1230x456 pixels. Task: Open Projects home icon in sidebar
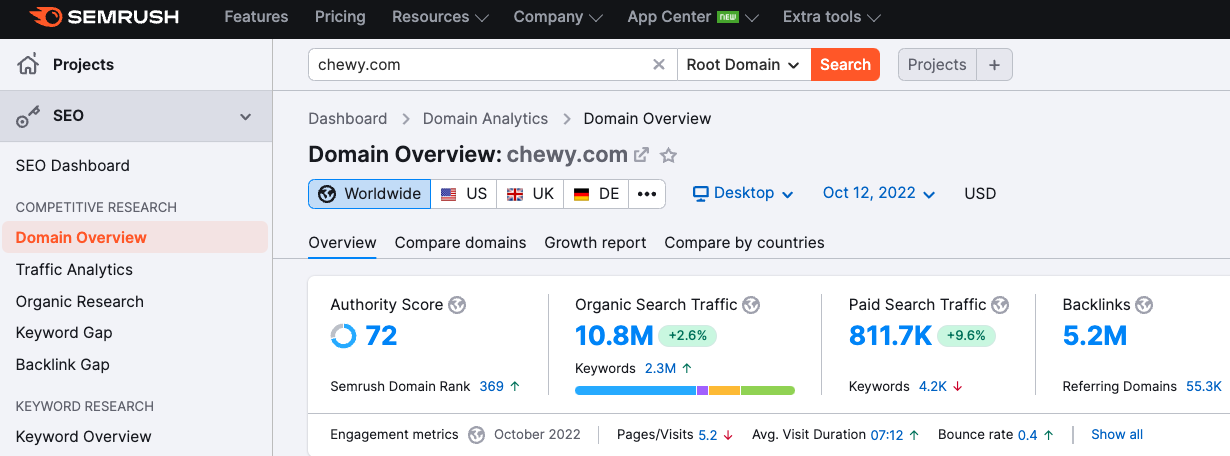tap(28, 65)
